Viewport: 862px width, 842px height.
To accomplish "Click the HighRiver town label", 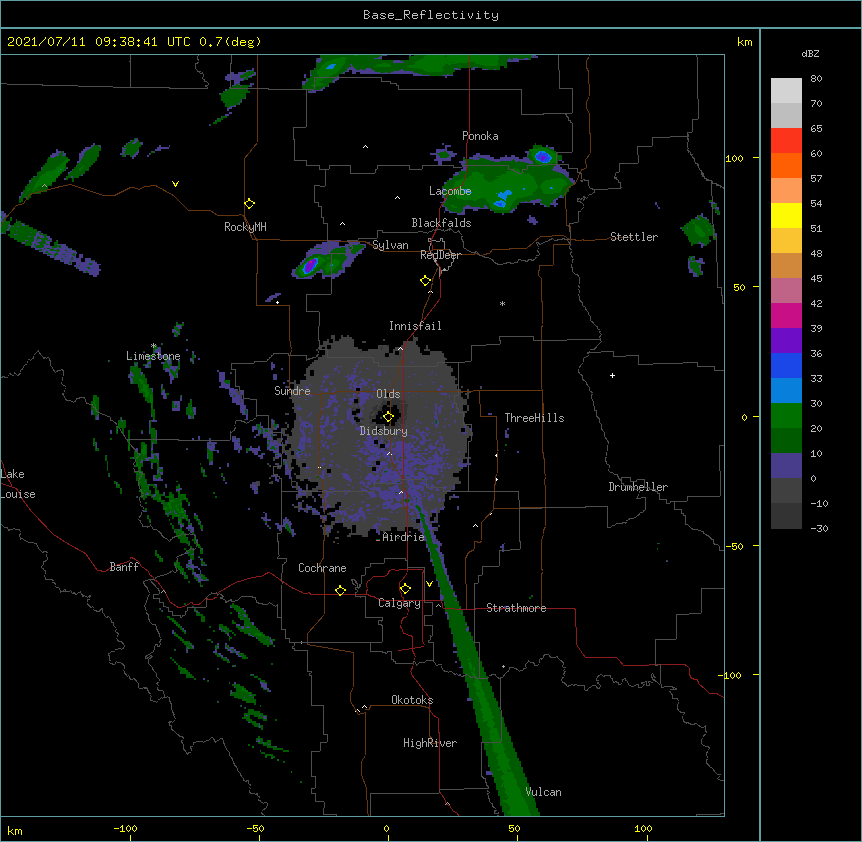I will tap(430, 743).
